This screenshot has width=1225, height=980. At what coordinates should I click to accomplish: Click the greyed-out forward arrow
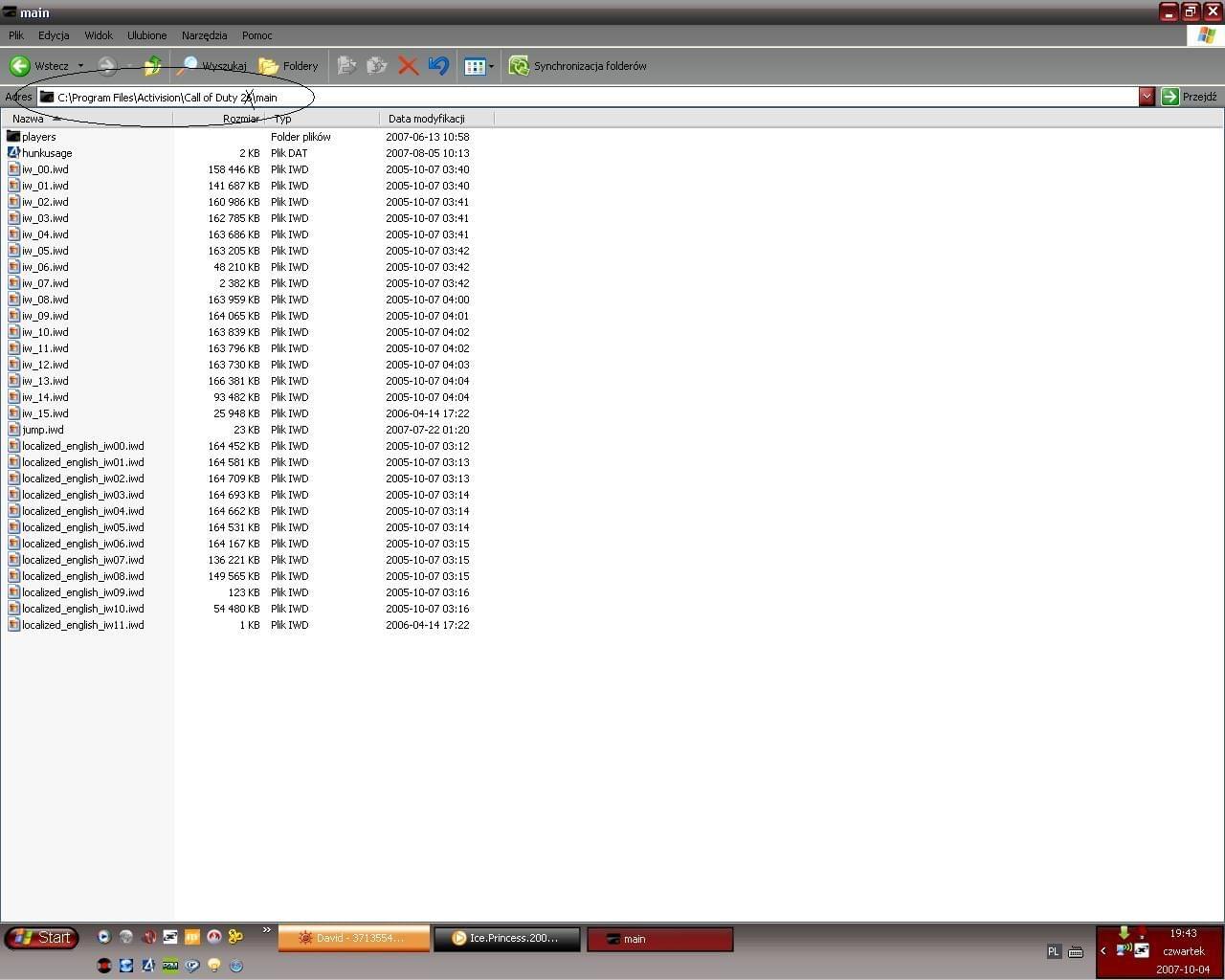point(107,66)
